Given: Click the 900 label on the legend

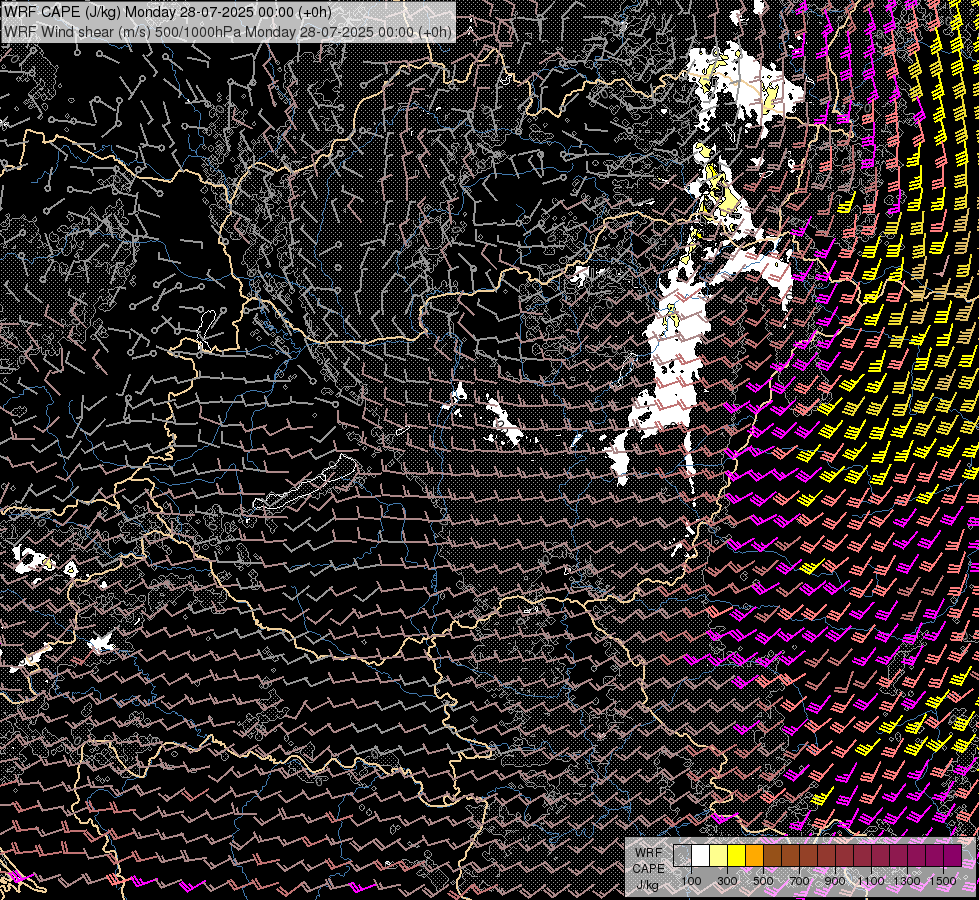Looking at the screenshot, I should coord(835,881).
